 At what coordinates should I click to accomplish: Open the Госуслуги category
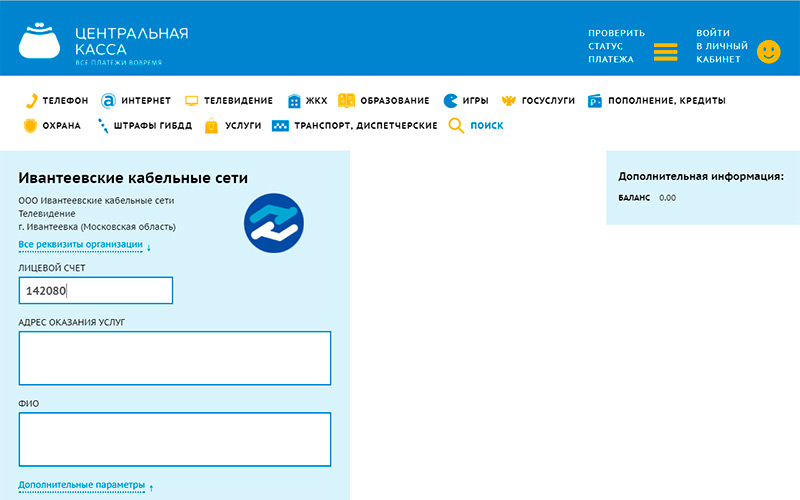click(x=548, y=101)
